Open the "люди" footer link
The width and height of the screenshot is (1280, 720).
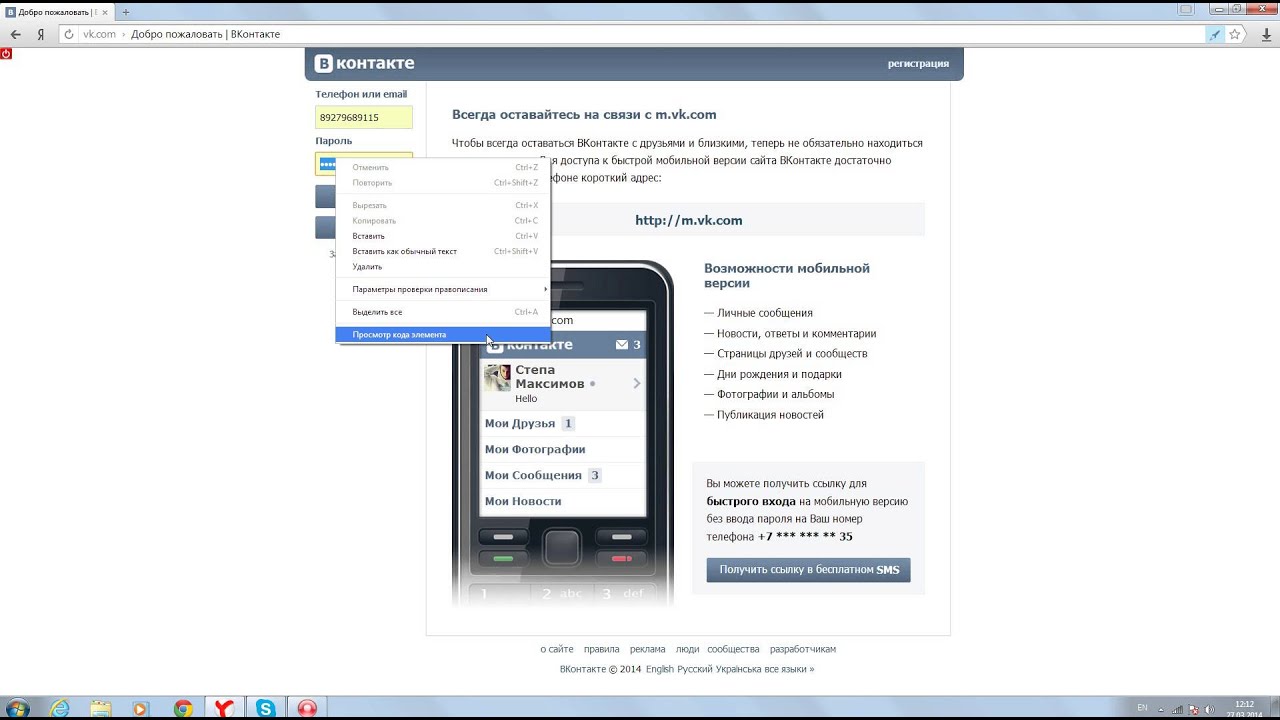click(687, 649)
